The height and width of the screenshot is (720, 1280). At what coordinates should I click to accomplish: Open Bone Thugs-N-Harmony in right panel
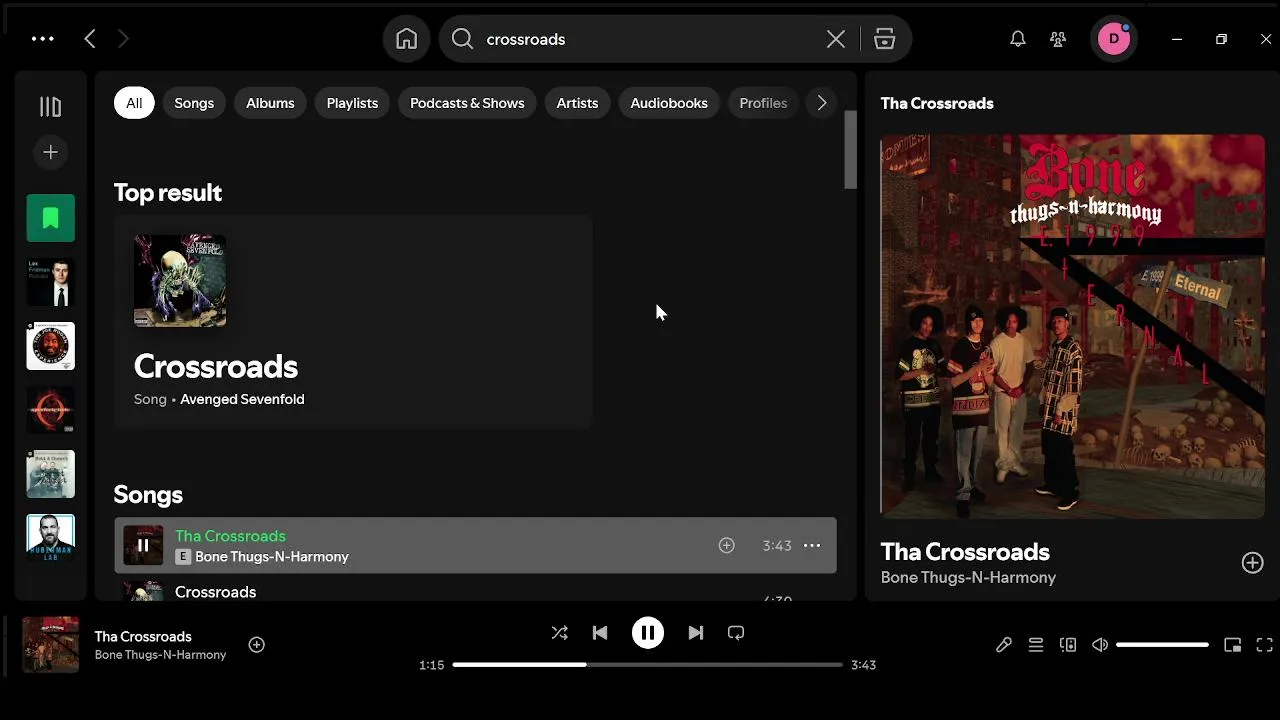pyautogui.click(x=968, y=577)
